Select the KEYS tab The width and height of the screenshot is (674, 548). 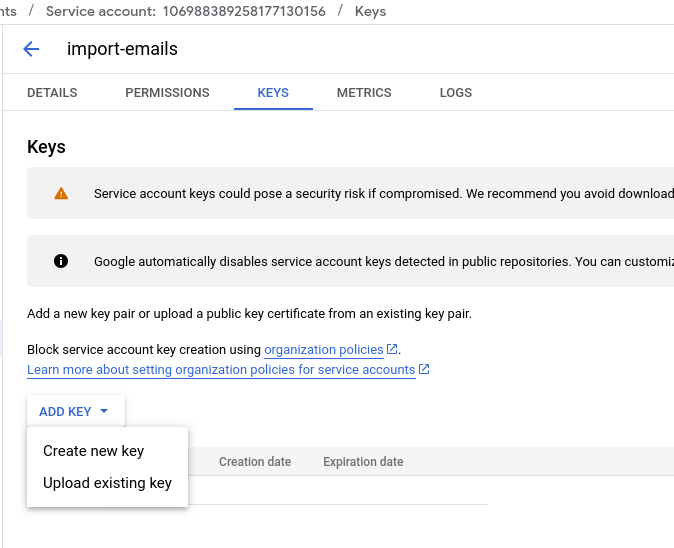click(x=273, y=93)
